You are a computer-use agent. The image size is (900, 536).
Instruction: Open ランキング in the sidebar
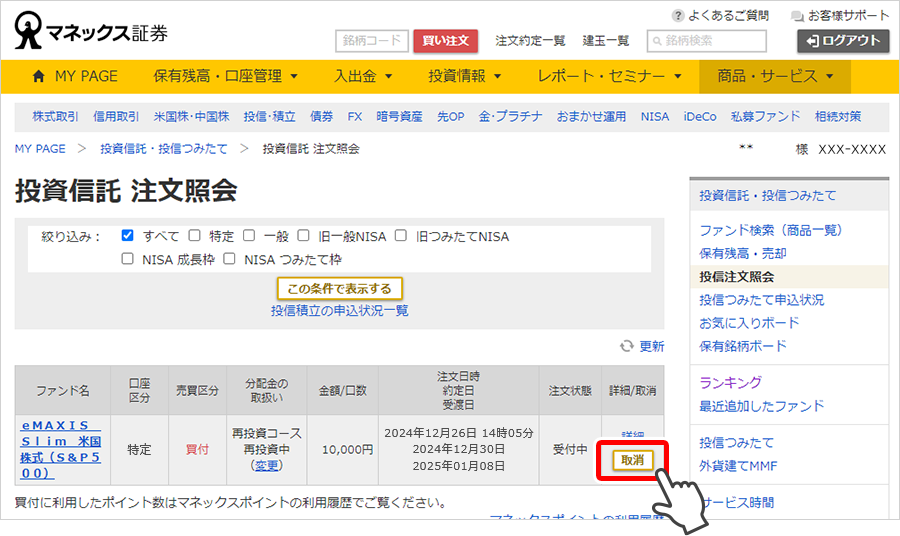tap(730, 382)
